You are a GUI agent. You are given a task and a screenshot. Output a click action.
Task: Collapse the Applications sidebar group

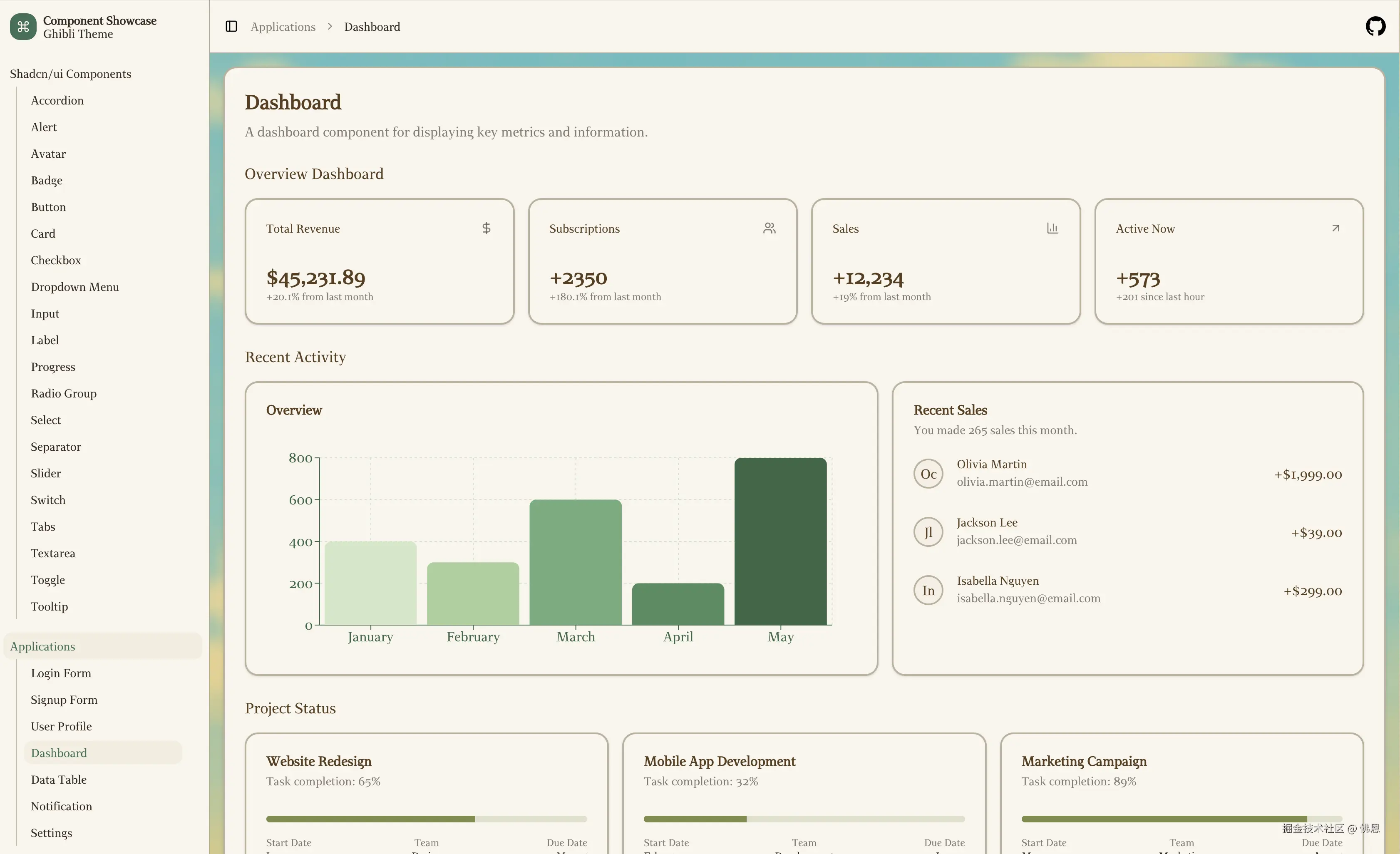click(43, 647)
